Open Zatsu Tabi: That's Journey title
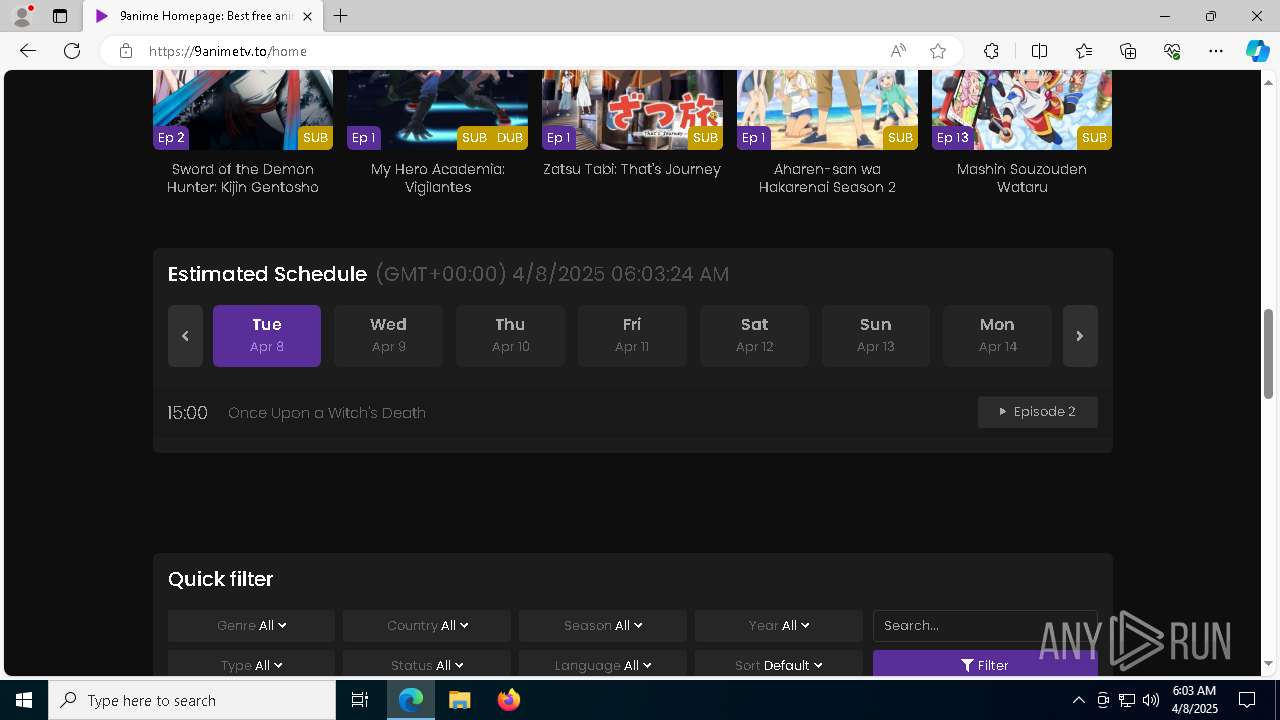 click(x=632, y=169)
